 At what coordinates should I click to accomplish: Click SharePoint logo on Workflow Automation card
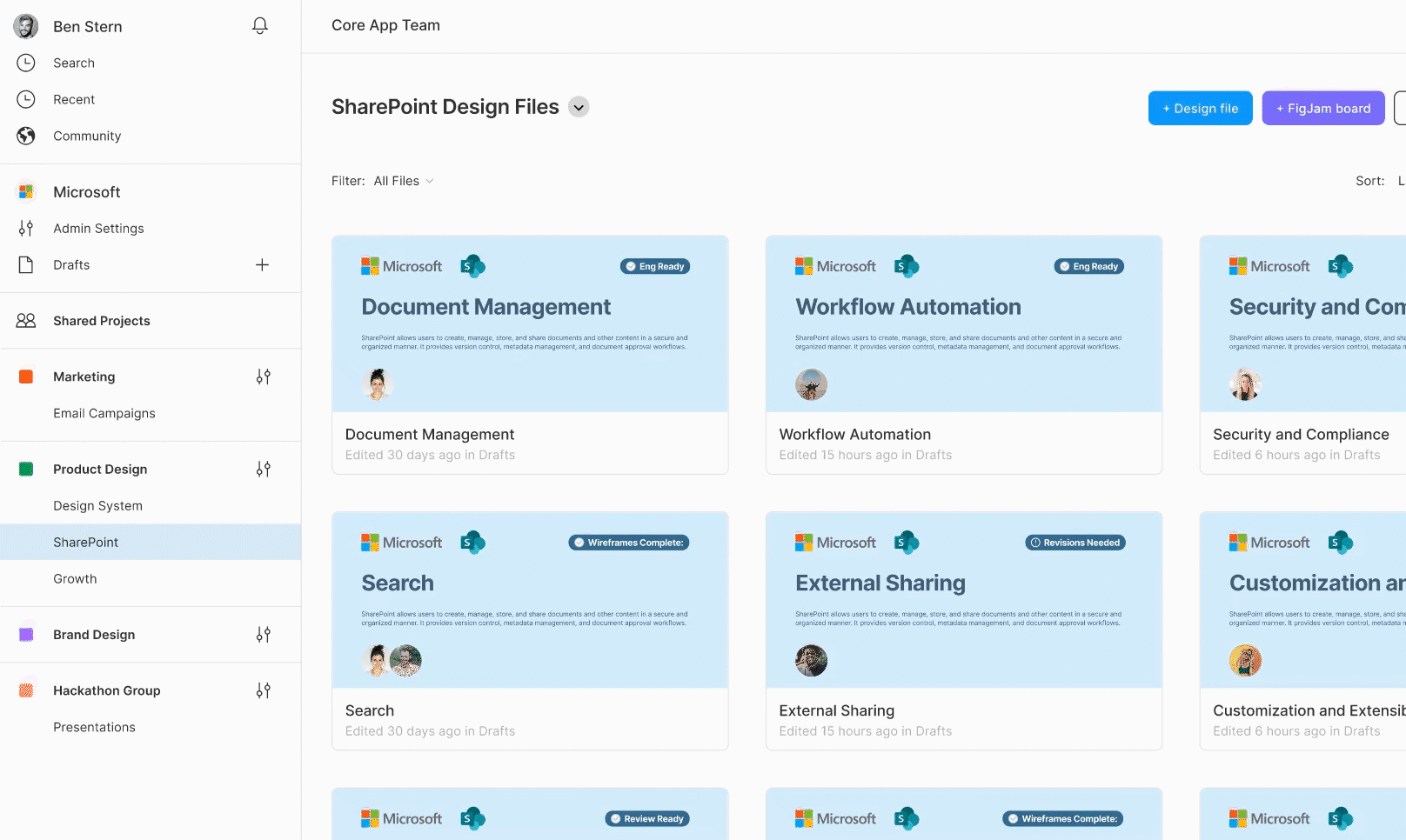[907, 266]
